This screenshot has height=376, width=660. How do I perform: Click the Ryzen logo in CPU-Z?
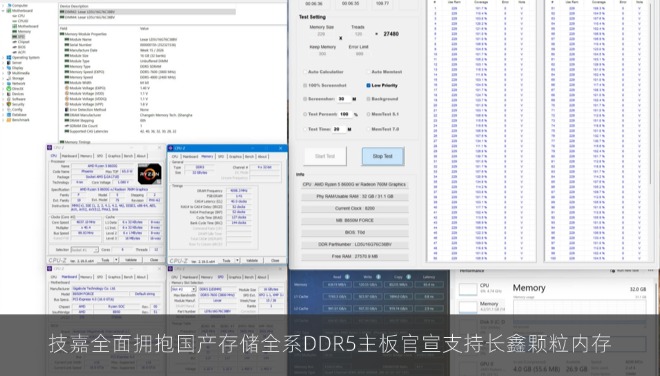(x=149, y=174)
